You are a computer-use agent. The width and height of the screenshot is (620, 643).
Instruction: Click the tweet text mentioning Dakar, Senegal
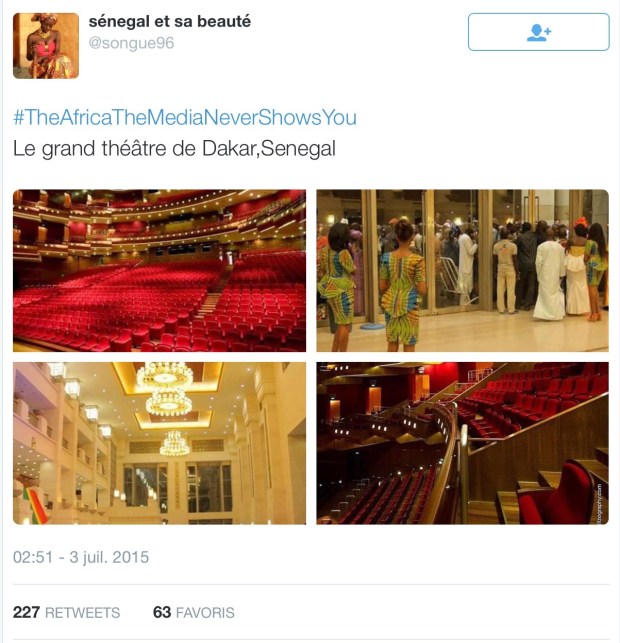pos(174,148)
